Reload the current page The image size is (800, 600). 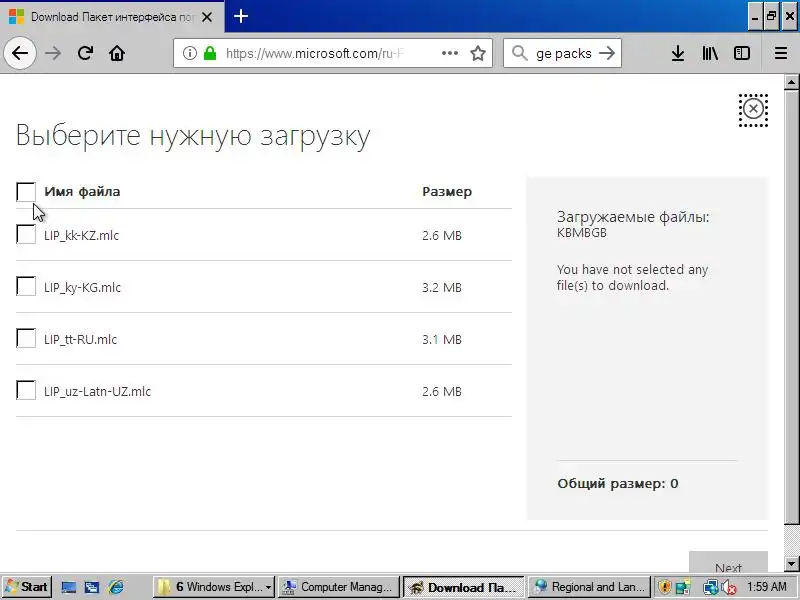click(85, 53)
